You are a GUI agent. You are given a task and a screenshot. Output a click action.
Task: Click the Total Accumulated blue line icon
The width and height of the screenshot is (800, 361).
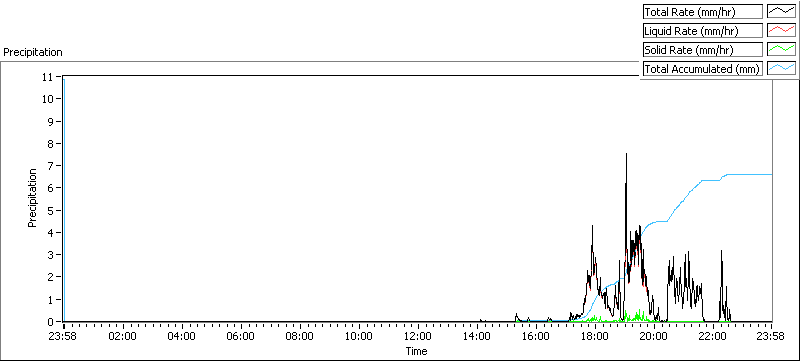point(781,68)
